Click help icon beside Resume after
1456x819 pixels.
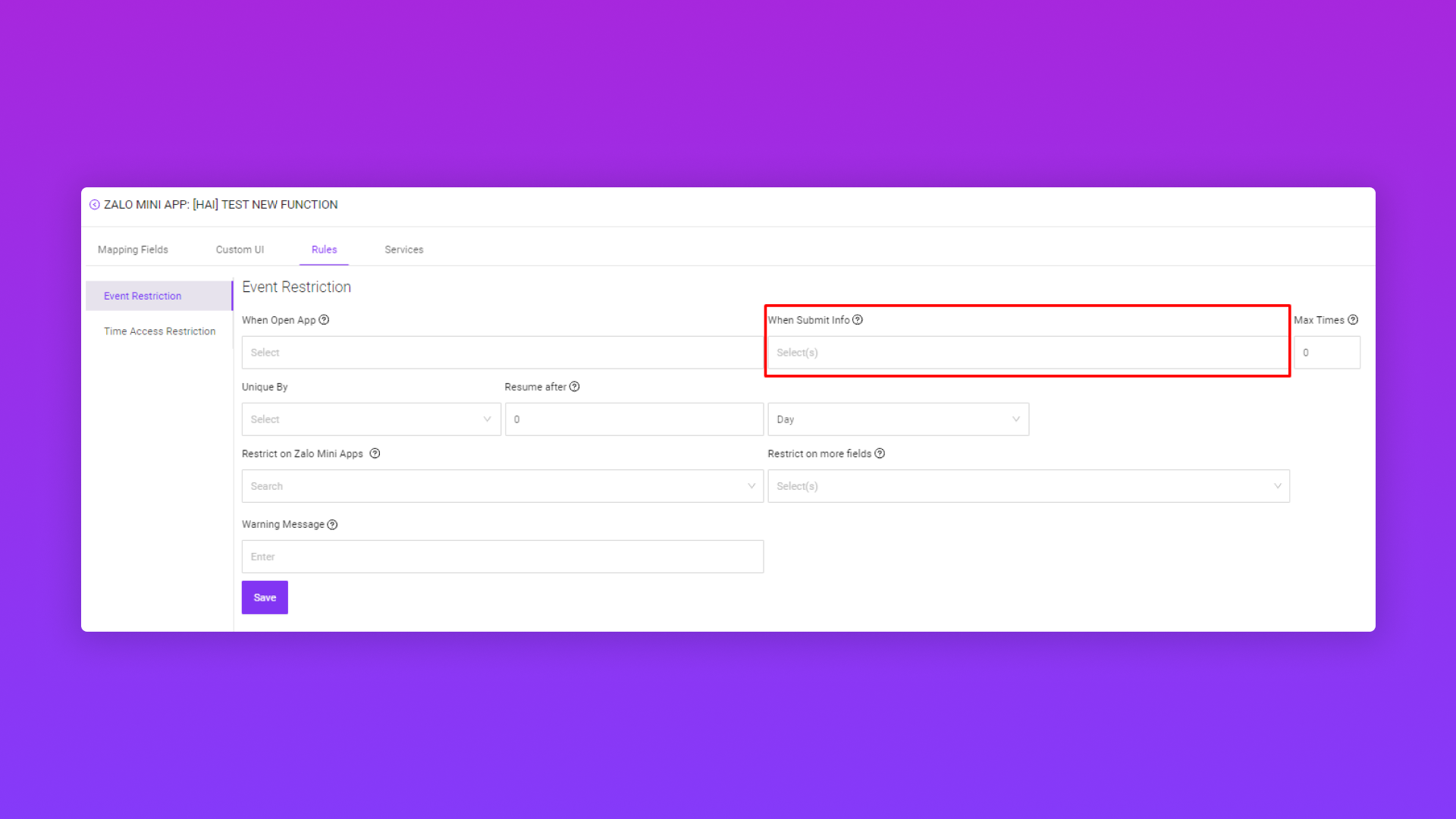click(x=575, y=387)
